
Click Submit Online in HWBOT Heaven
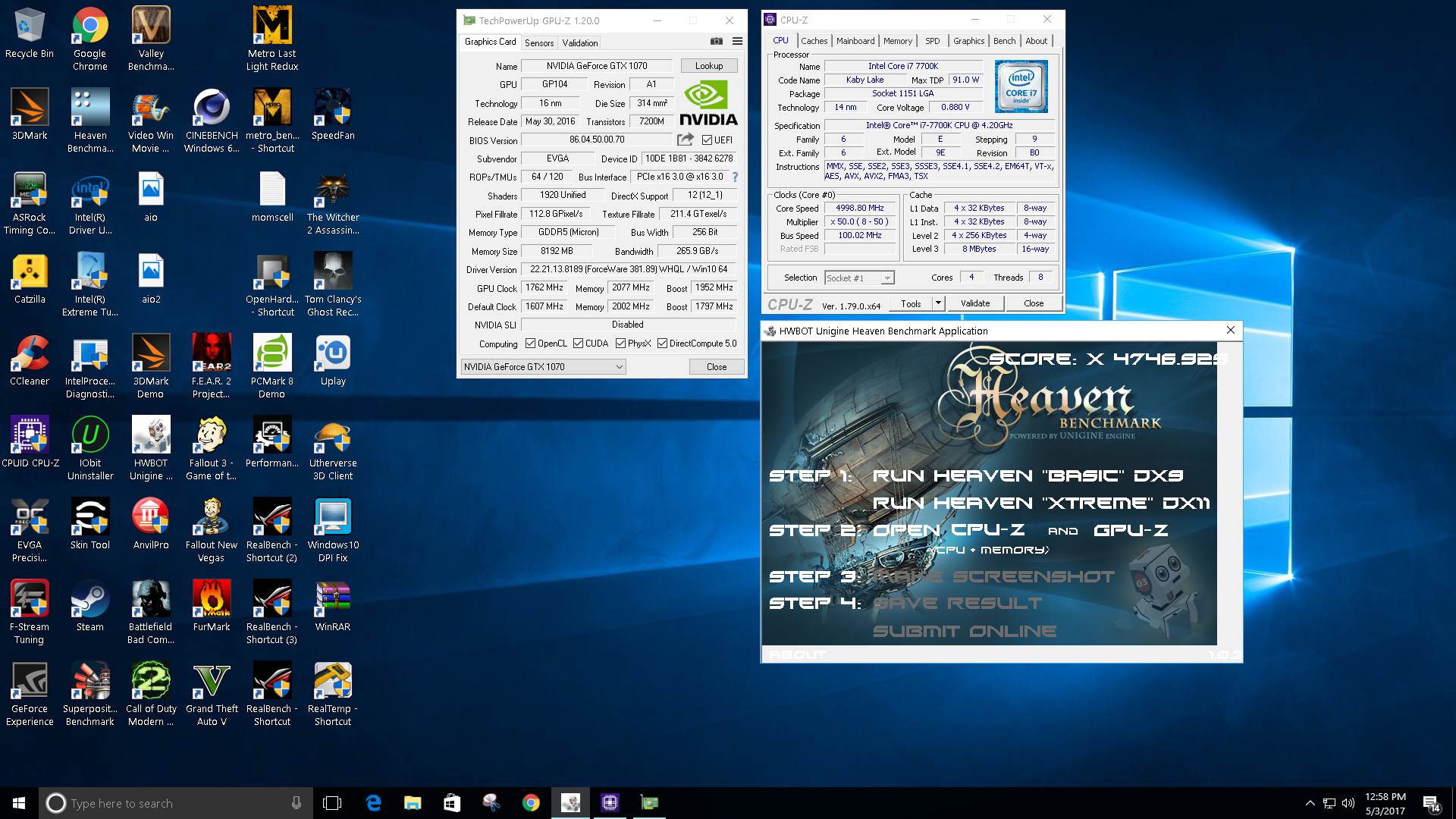pyautogui.click(x=965, y=632)
